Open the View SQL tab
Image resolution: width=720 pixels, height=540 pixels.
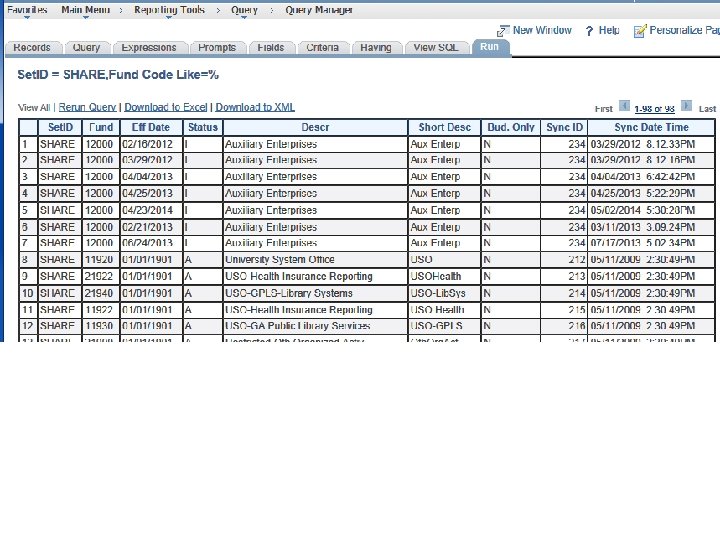(x=435, y=47)
